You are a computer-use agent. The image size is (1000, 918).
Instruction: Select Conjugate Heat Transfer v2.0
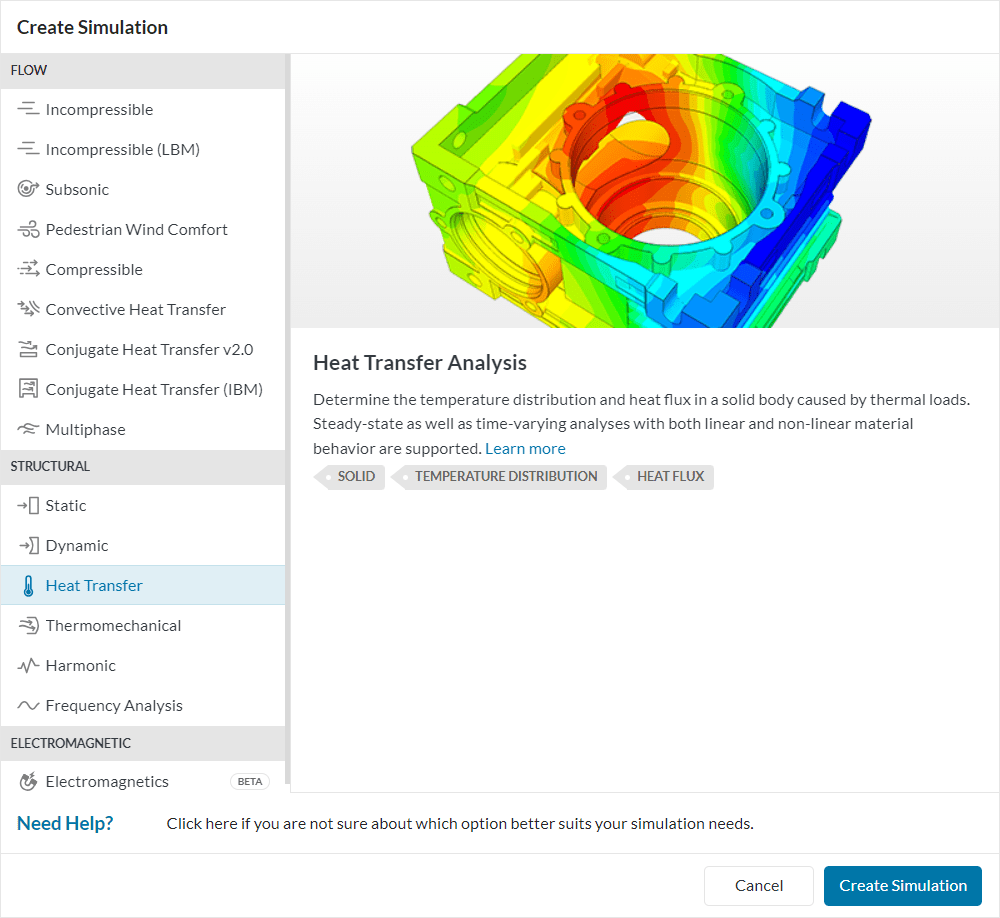pyautogui.click(x=149, y=349)
